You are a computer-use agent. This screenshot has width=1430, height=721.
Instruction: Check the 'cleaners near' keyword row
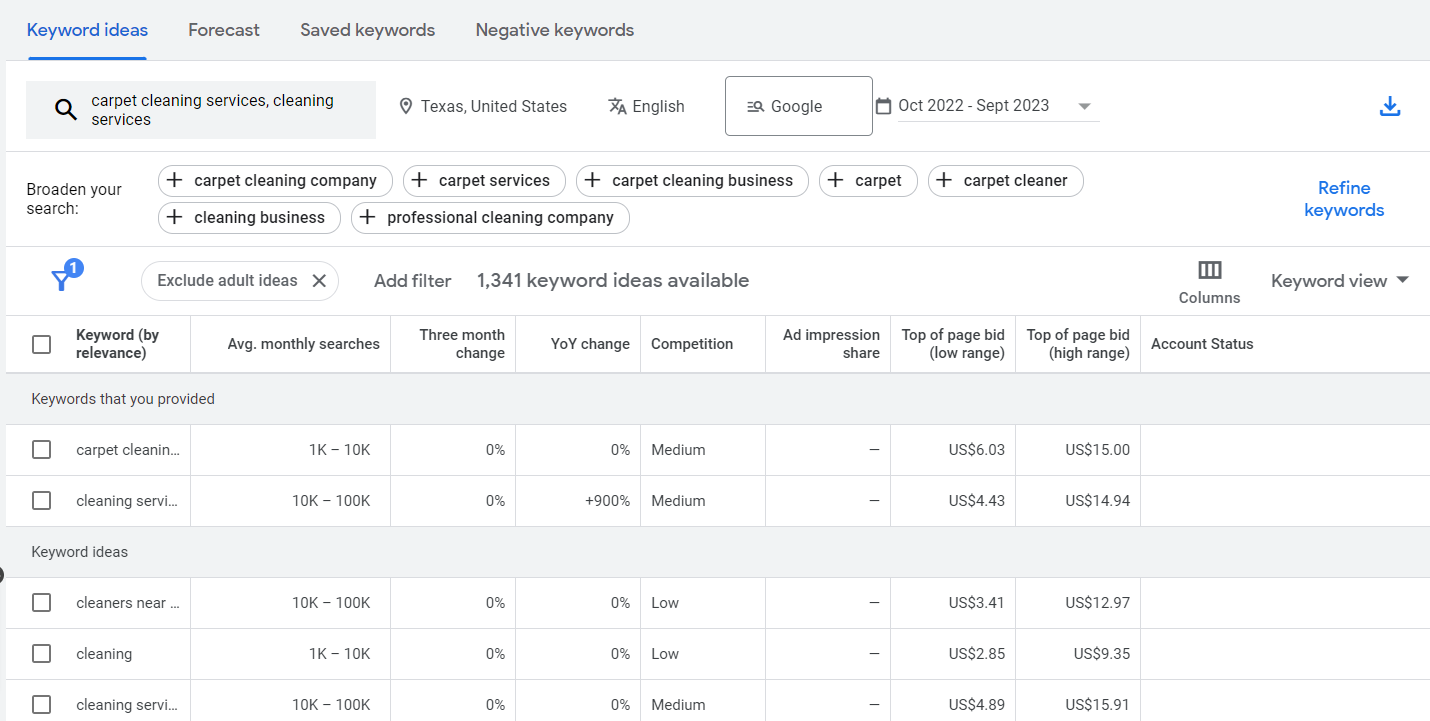pos(41,603)
